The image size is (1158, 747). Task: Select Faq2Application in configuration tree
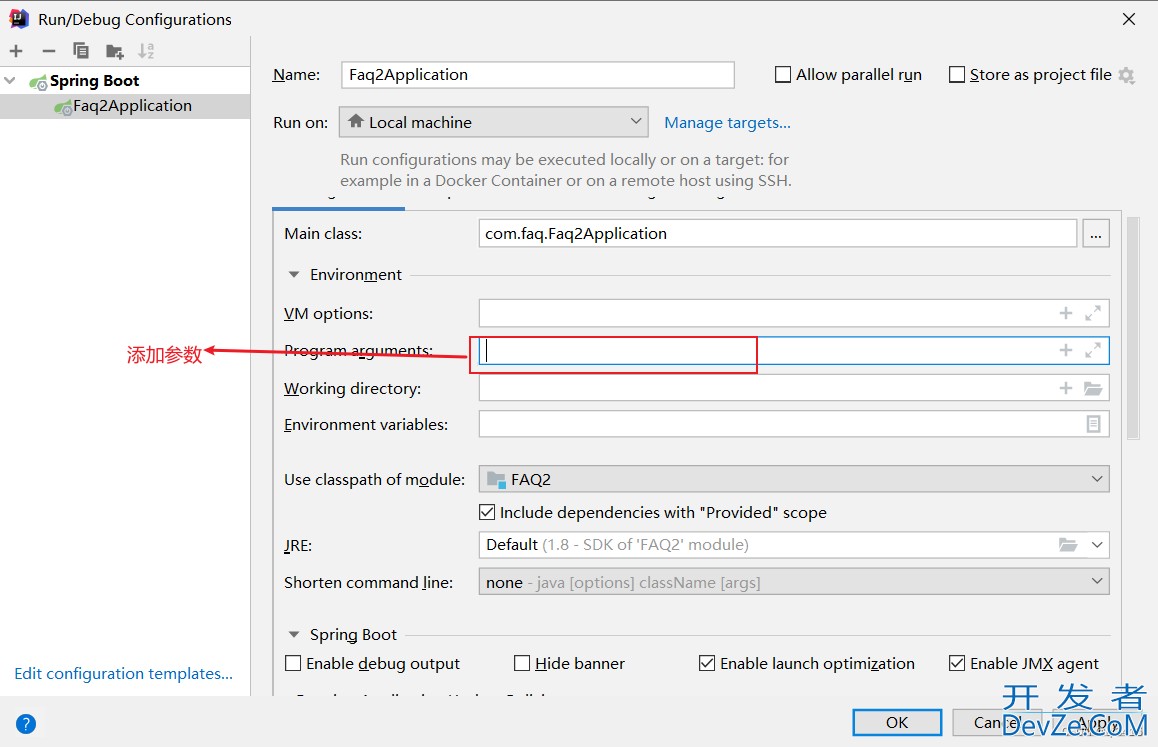tap(125, 106)
